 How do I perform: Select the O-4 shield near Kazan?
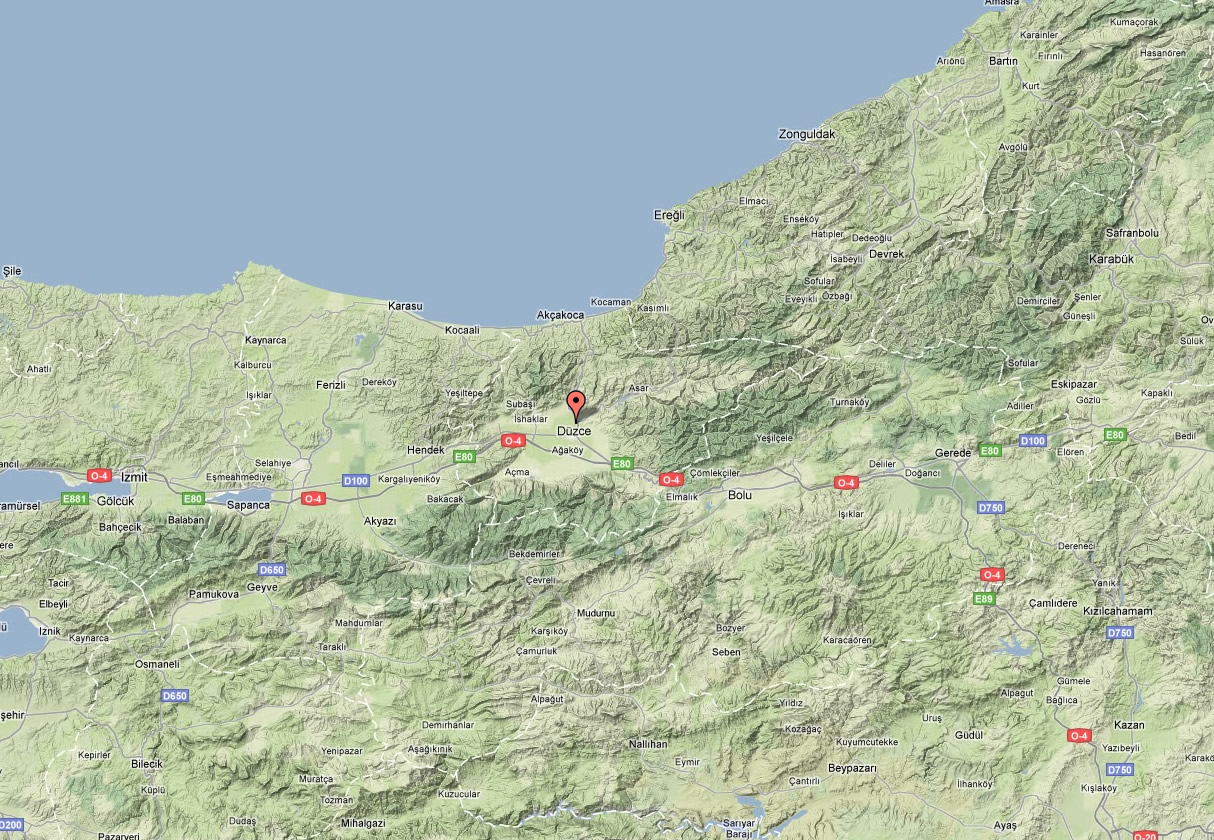click(1079, 736)
